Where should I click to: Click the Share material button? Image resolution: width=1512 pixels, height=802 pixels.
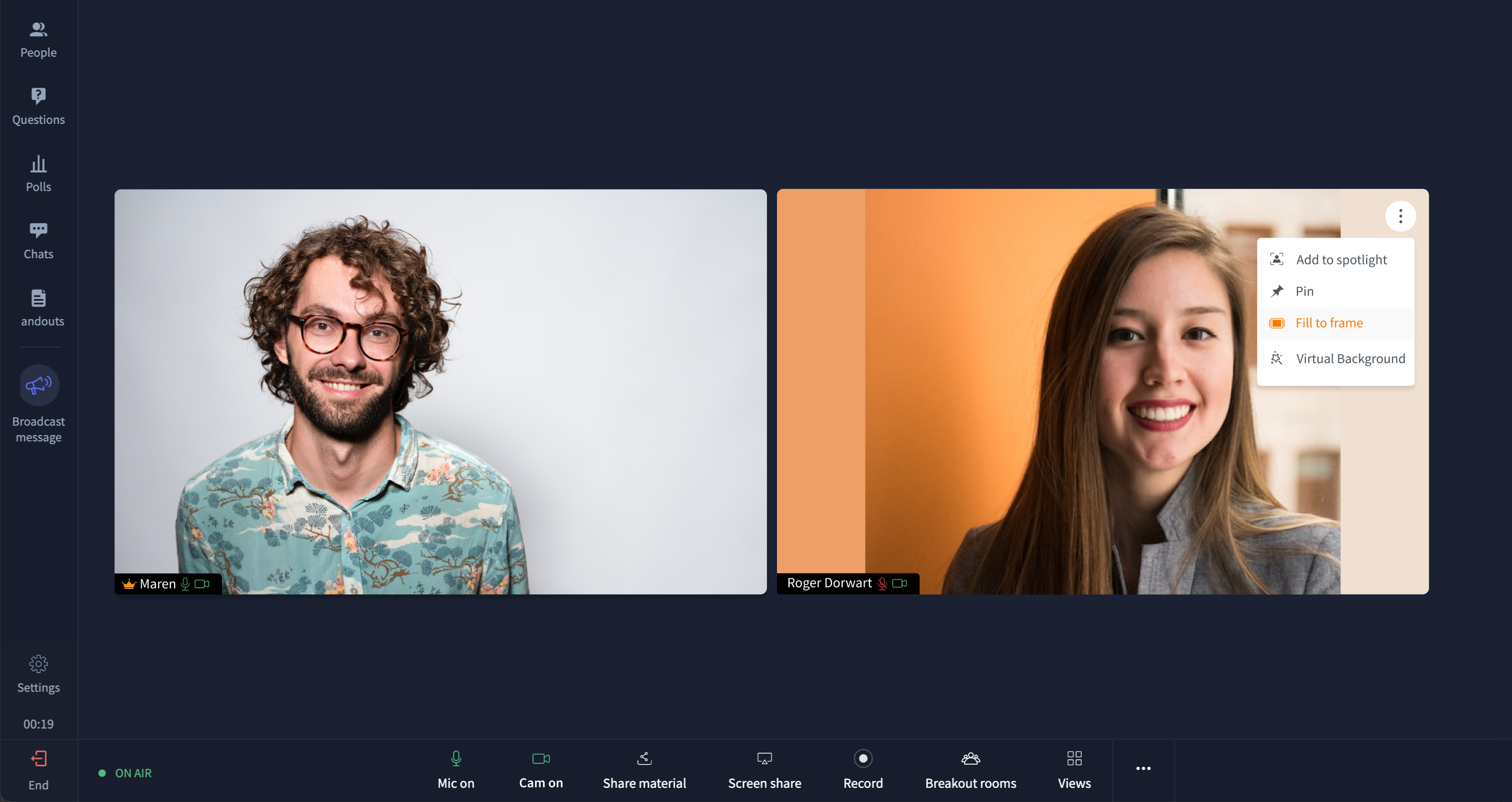pyautogui.click(x=644, y=769)
